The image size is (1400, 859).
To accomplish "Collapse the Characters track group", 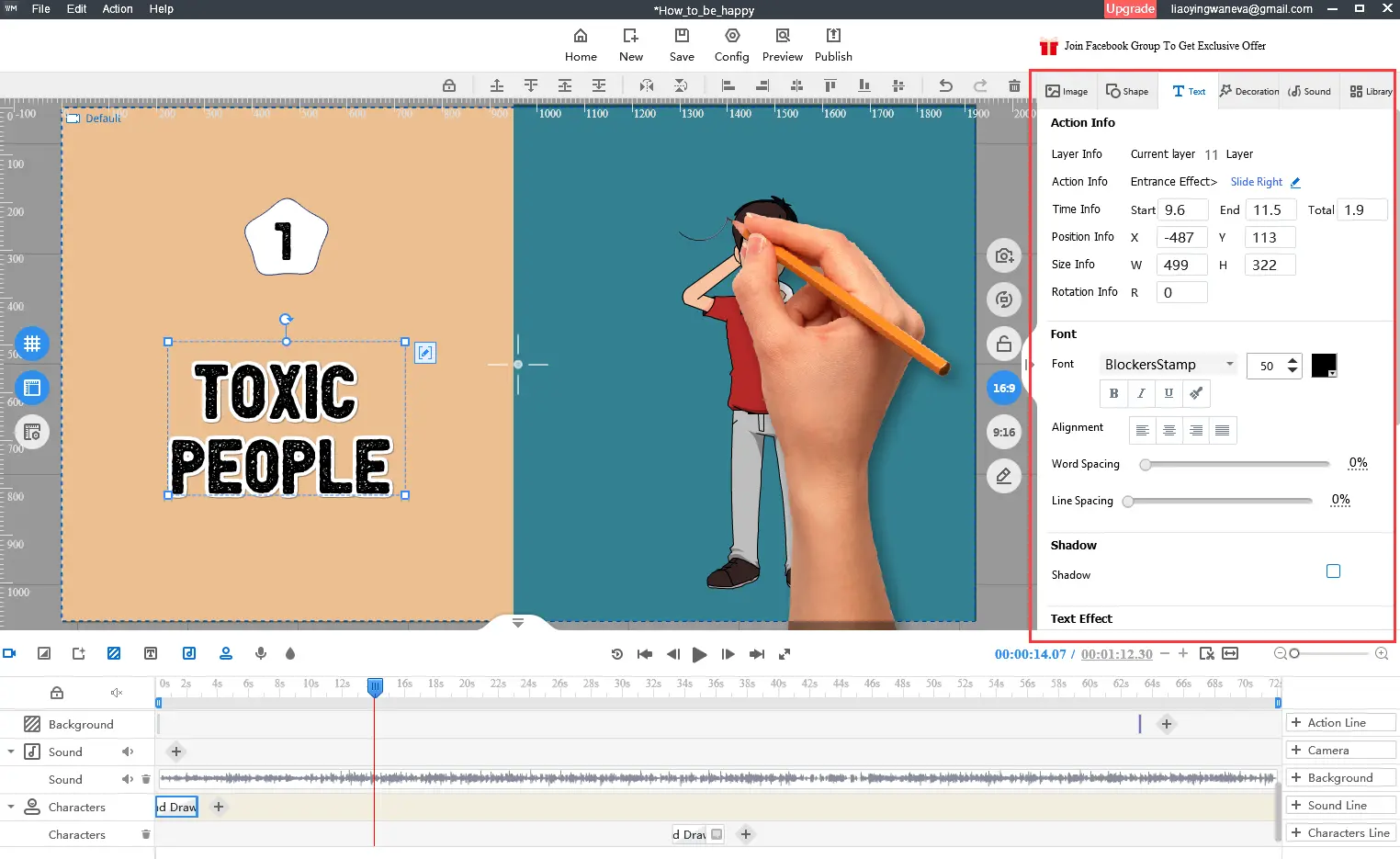I will click(11, 807).
